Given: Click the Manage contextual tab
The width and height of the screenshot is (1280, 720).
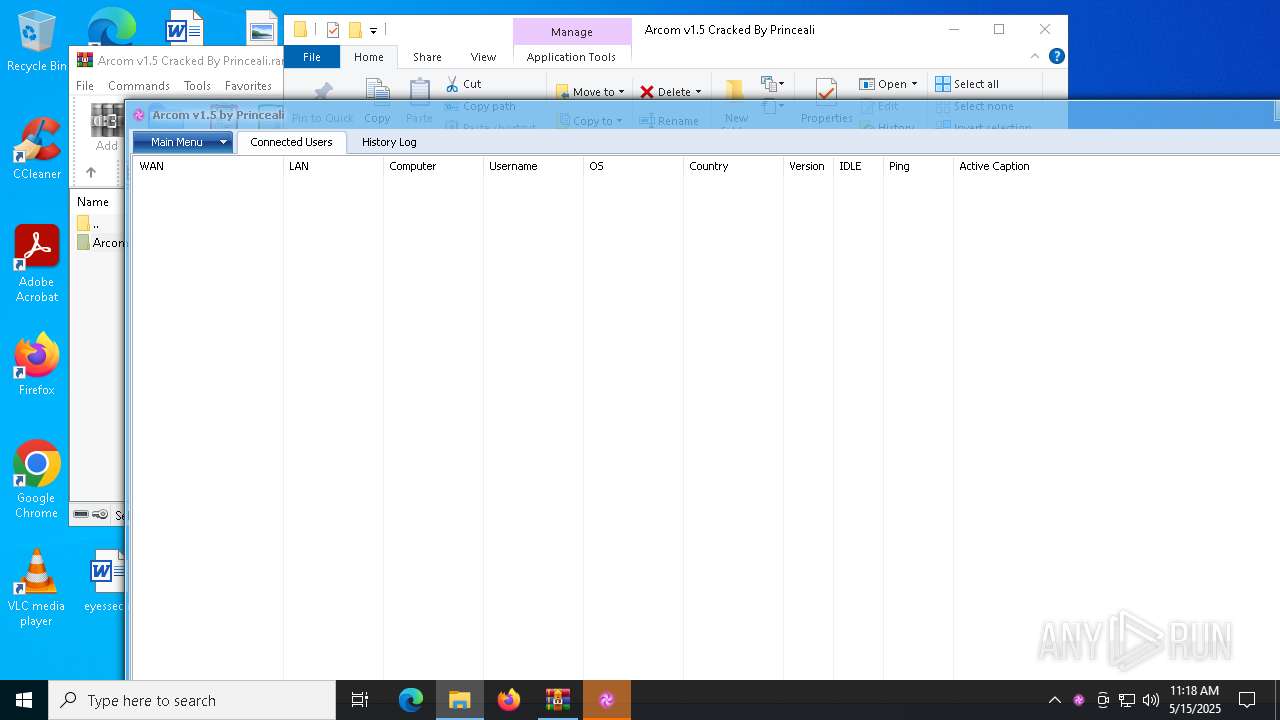Looking at the screenshot, I should tap(571, 32).
